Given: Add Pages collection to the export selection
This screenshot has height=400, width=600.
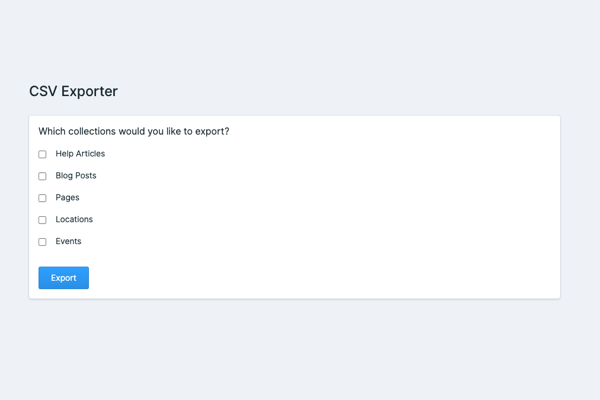Looking at the screenshot, I should pos(42,198).
